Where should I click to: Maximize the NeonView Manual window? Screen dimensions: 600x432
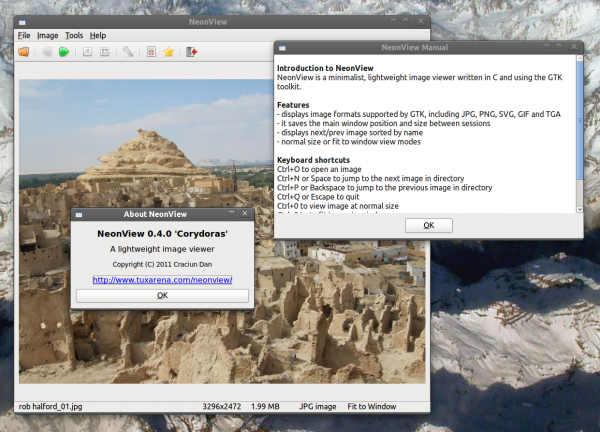tap(559, 46)
